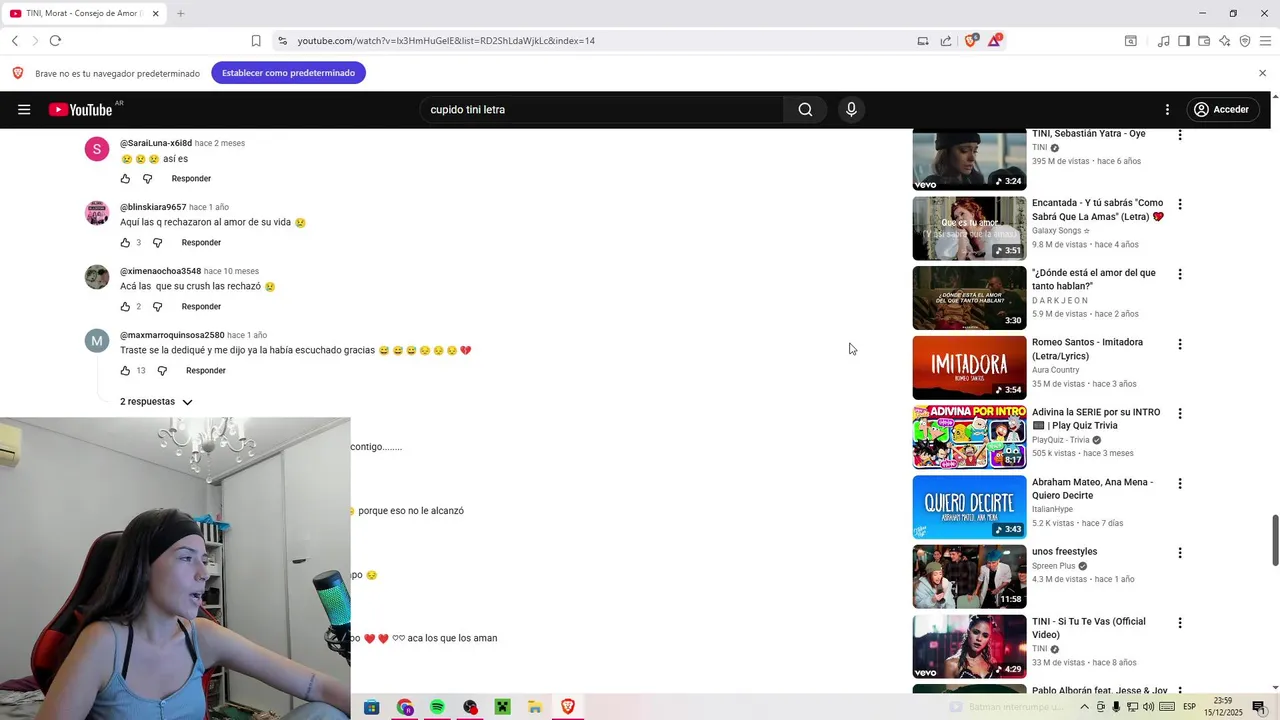
Task: Open @maxmarroquinsosa2580 profile avatar
Action: pyautogui.click(x=97, y=341)
